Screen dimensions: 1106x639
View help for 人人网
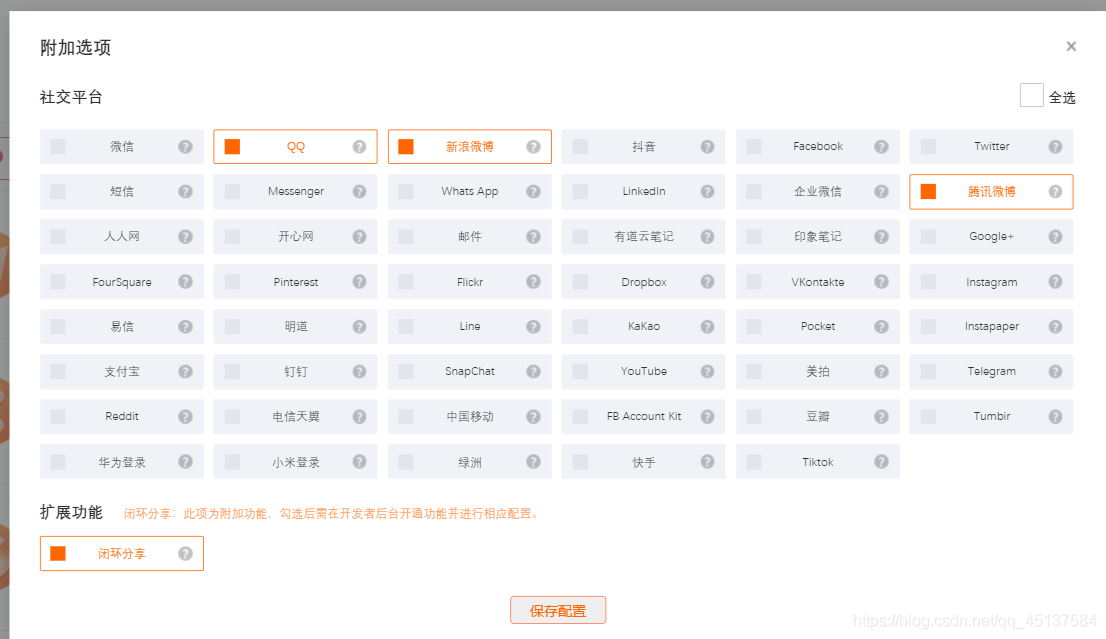tap(186, 236)
